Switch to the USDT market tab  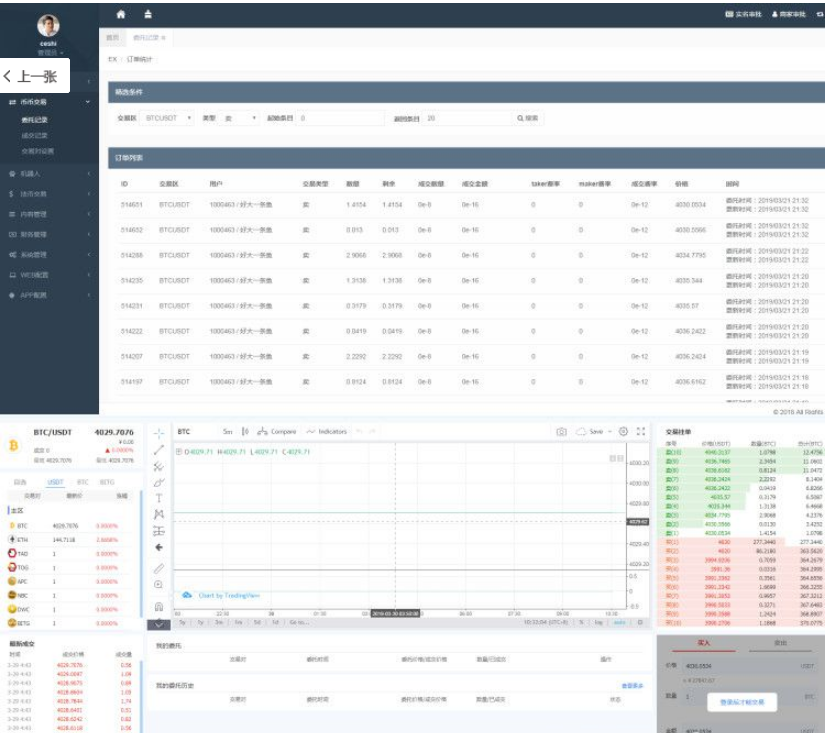coord(54,482)
